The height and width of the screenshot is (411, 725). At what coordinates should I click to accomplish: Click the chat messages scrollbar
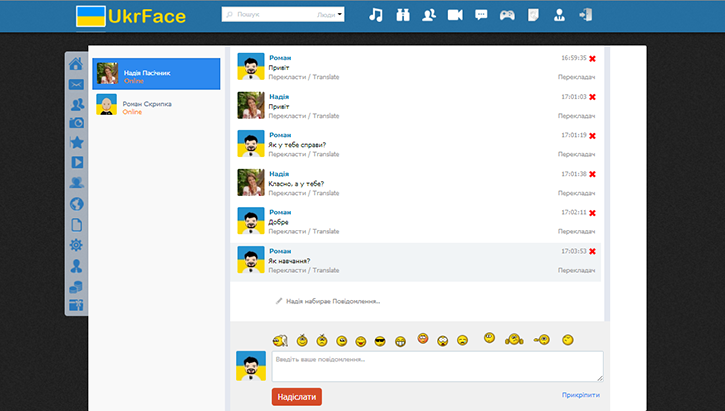pyautogui.click(x=607, y=184)
